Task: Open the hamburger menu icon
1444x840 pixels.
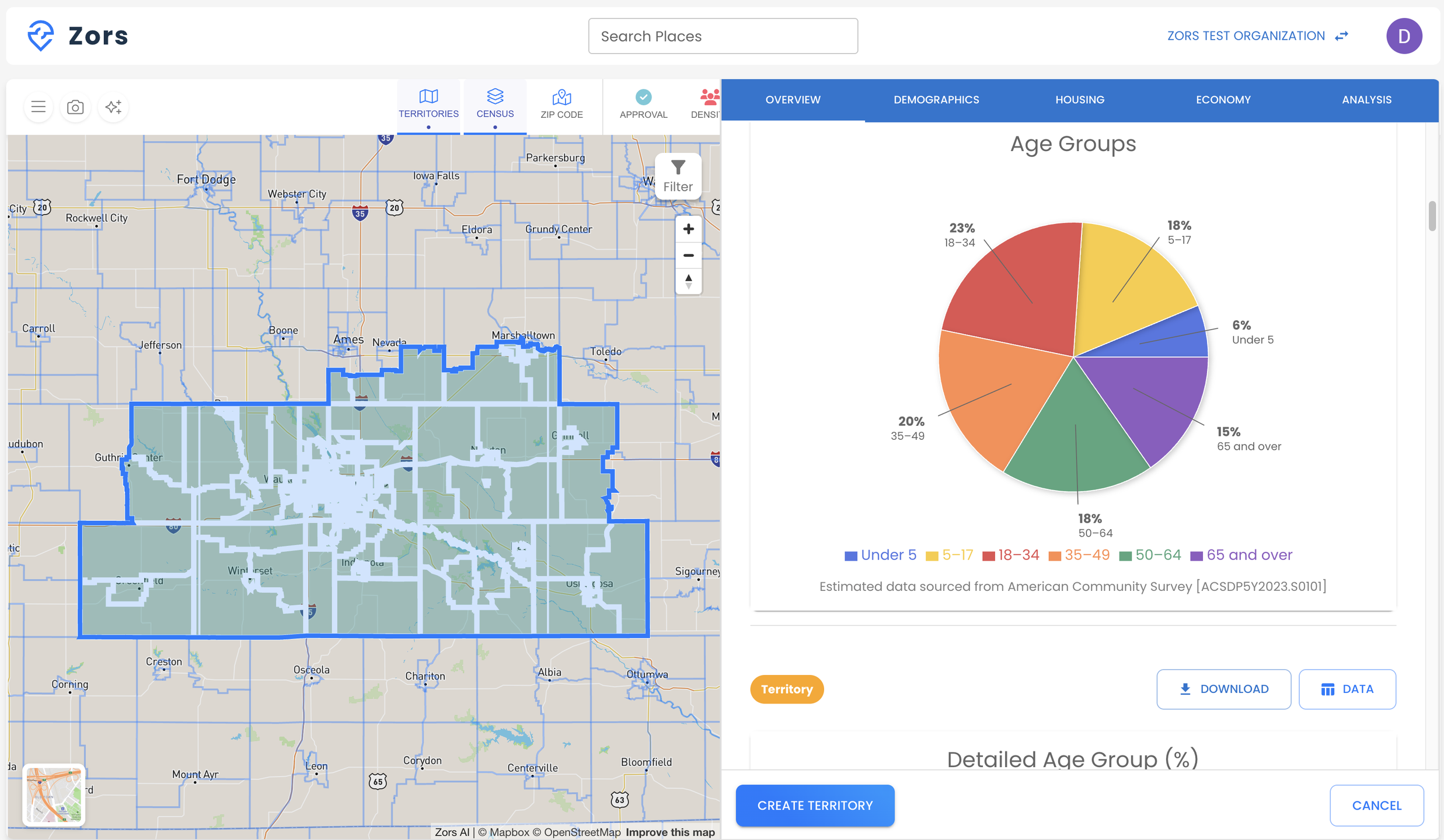Action: click(39, 107)
